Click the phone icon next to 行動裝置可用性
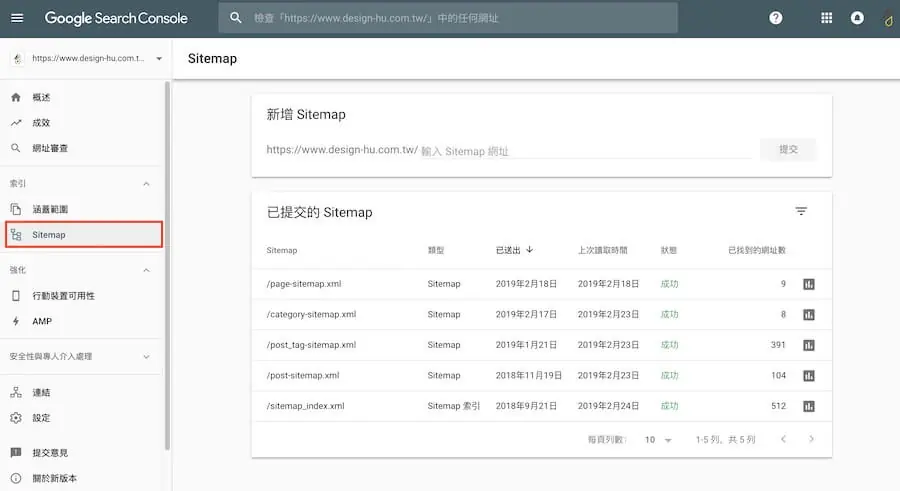Viewport: 900px width, 491px height. click(x=16, y=296)
